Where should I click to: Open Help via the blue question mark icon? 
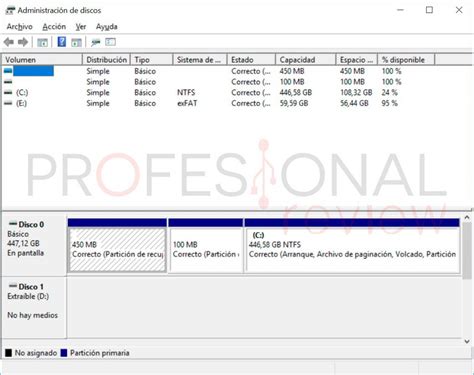pos(62,42)
